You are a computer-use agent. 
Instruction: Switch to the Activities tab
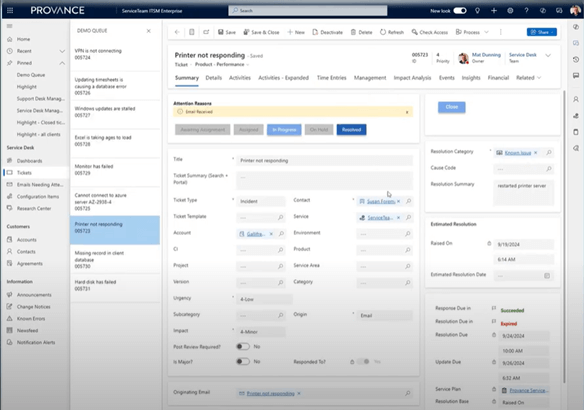click(x=239, y=78)
